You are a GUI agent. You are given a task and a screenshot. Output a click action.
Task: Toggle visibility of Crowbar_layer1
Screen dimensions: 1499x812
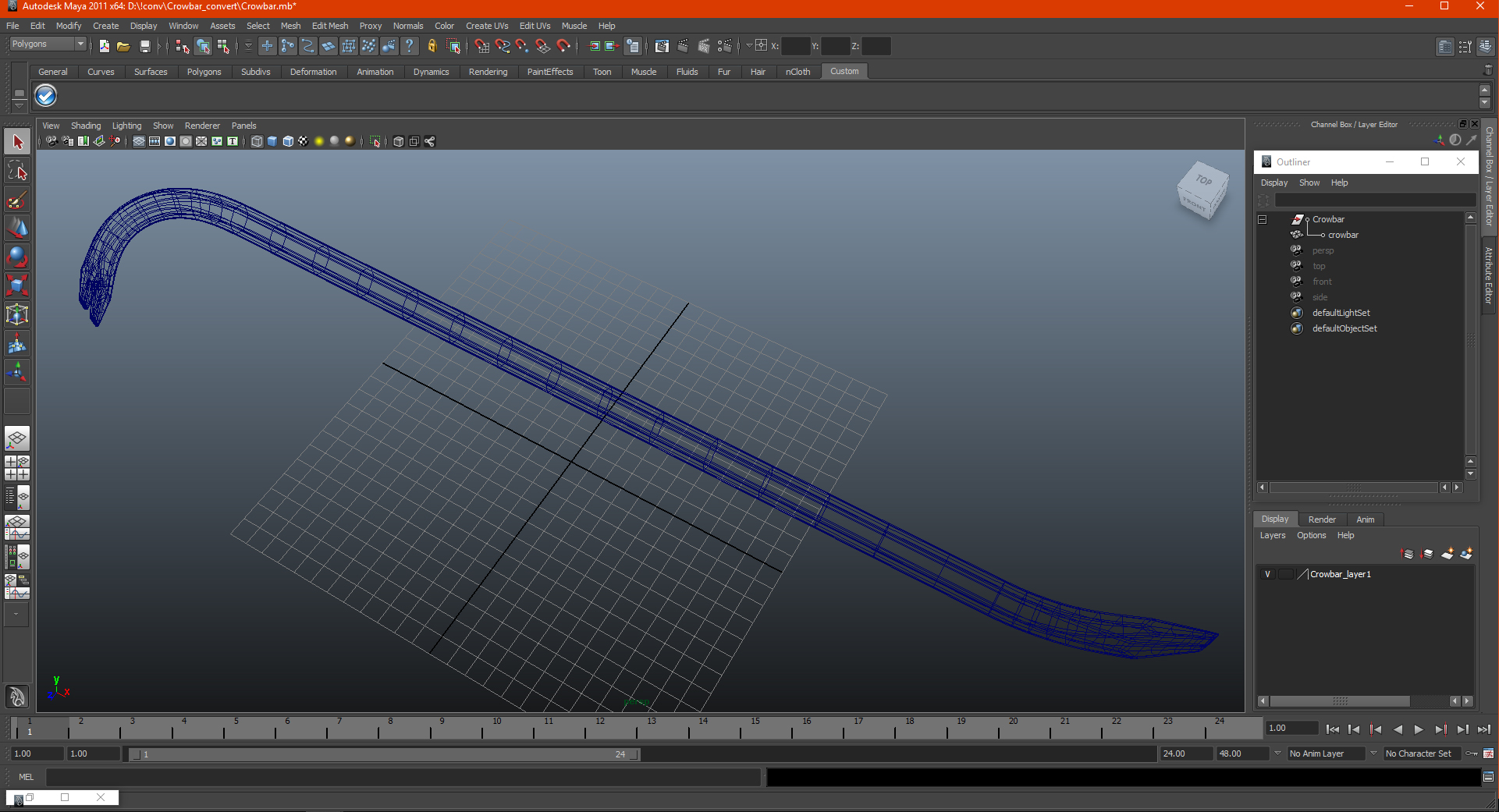(x=1267, y=574)
